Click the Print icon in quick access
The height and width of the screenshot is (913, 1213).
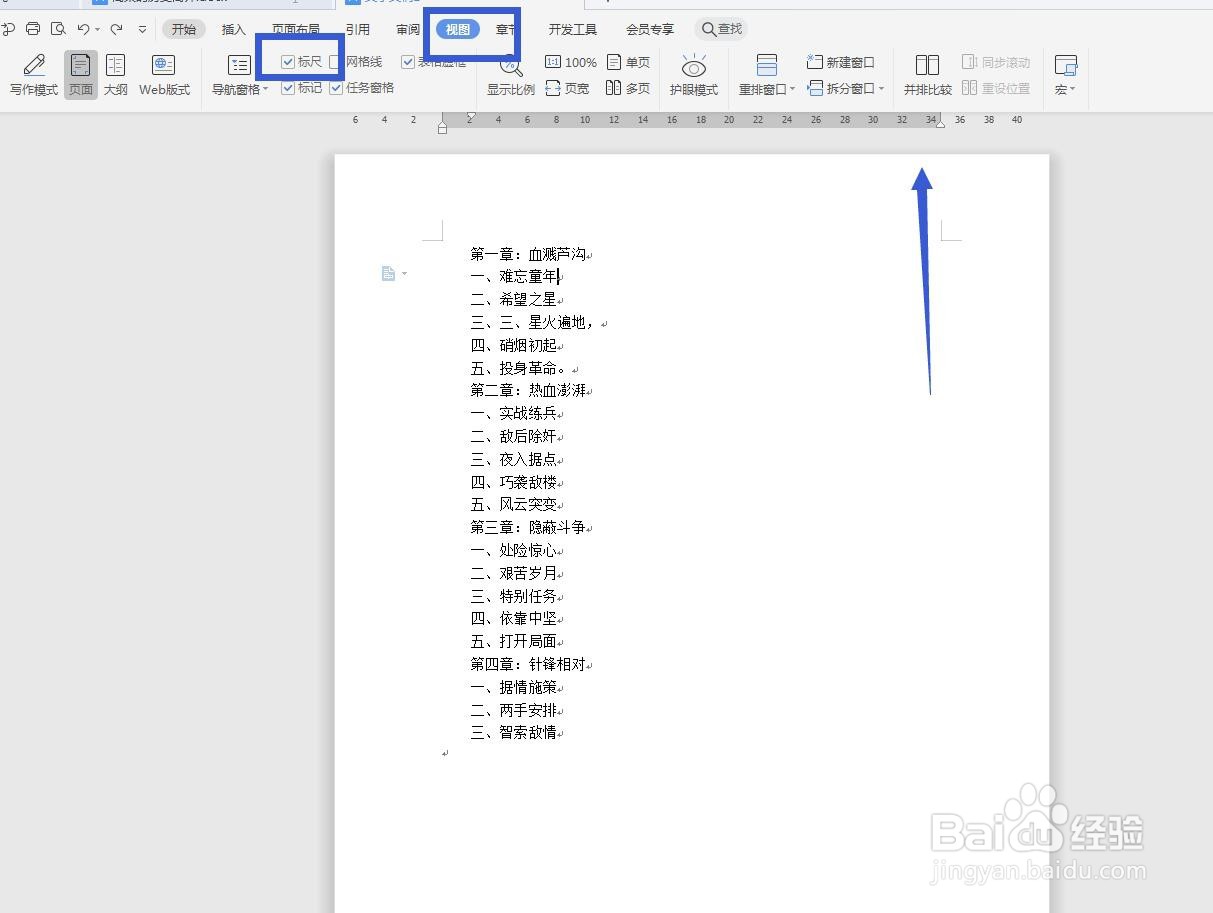point(33,29)
